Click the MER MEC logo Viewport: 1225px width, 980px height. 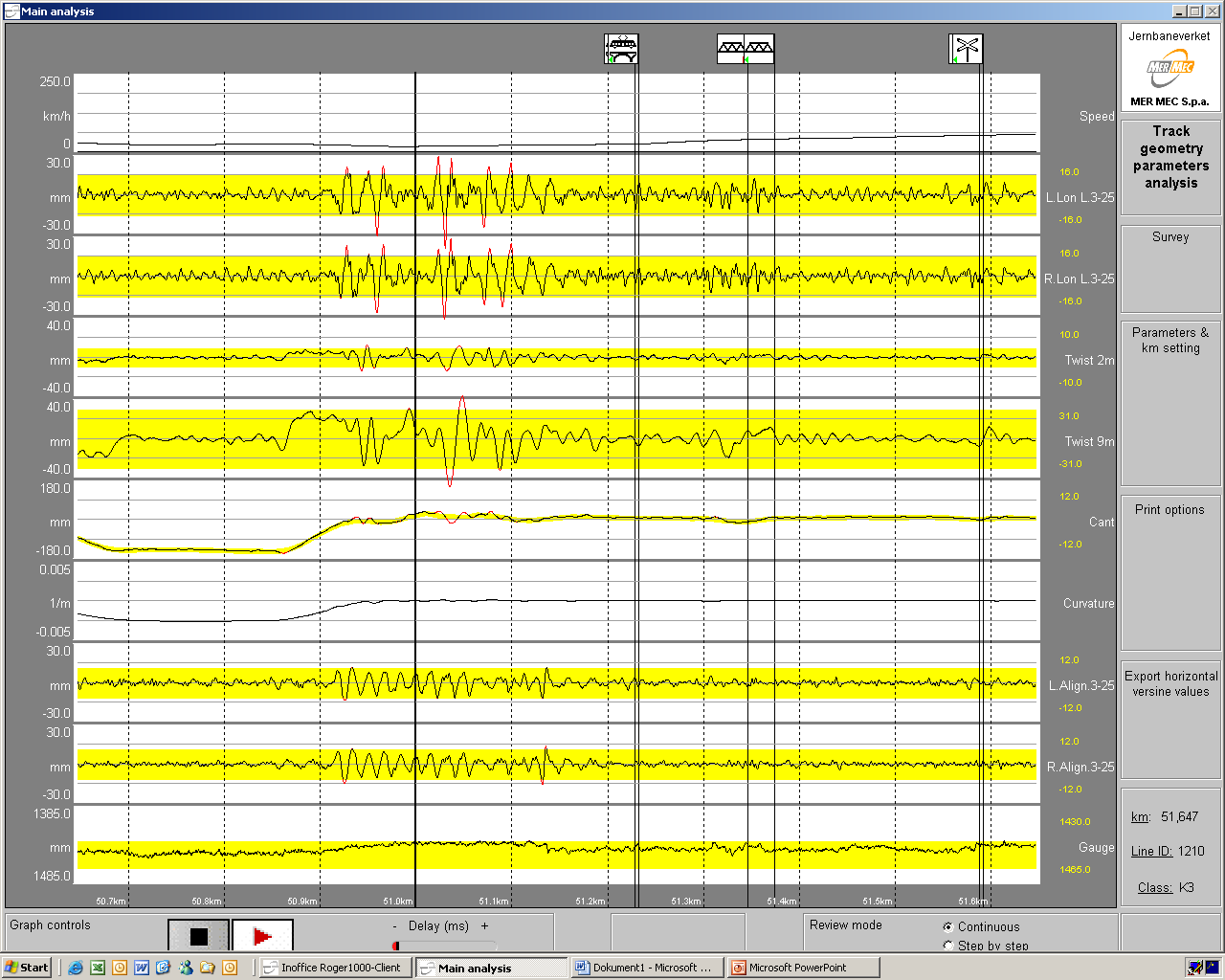[1169, 69]
